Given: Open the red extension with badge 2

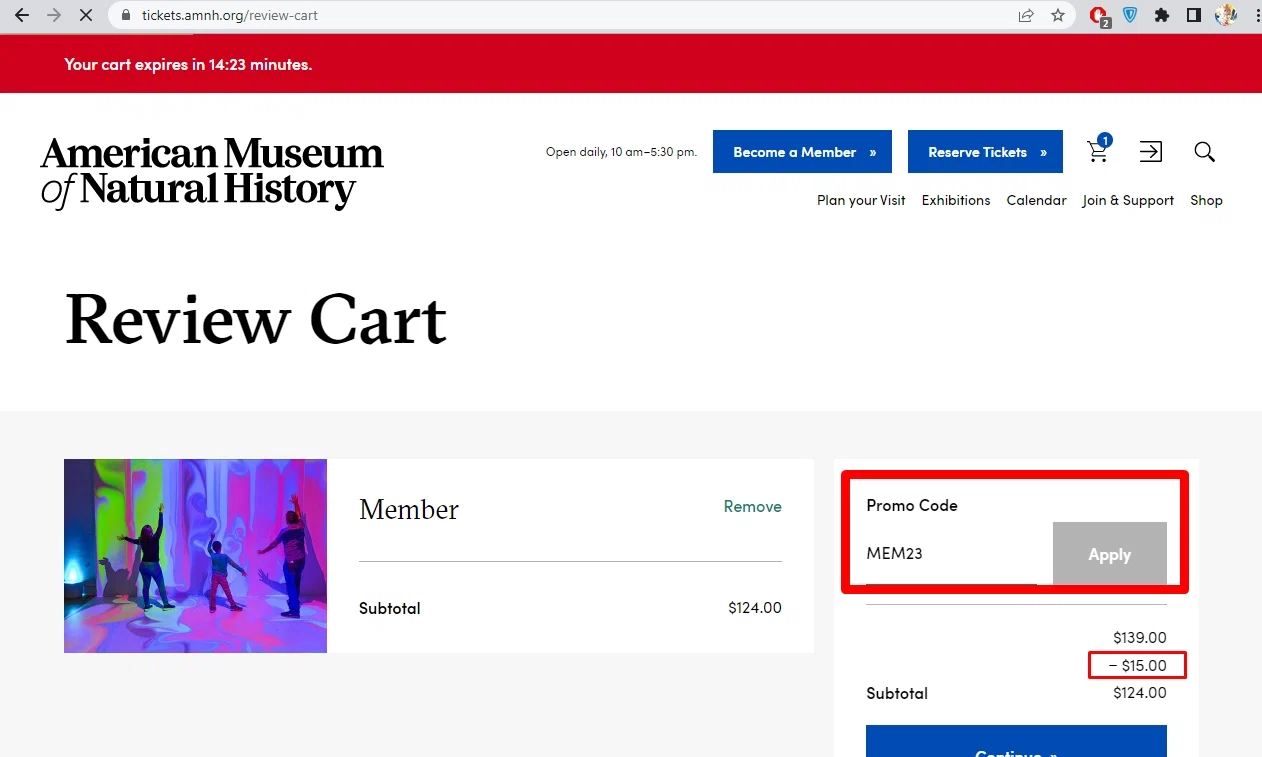Looking at the screenshot, I should click(x=1099, y=16).
